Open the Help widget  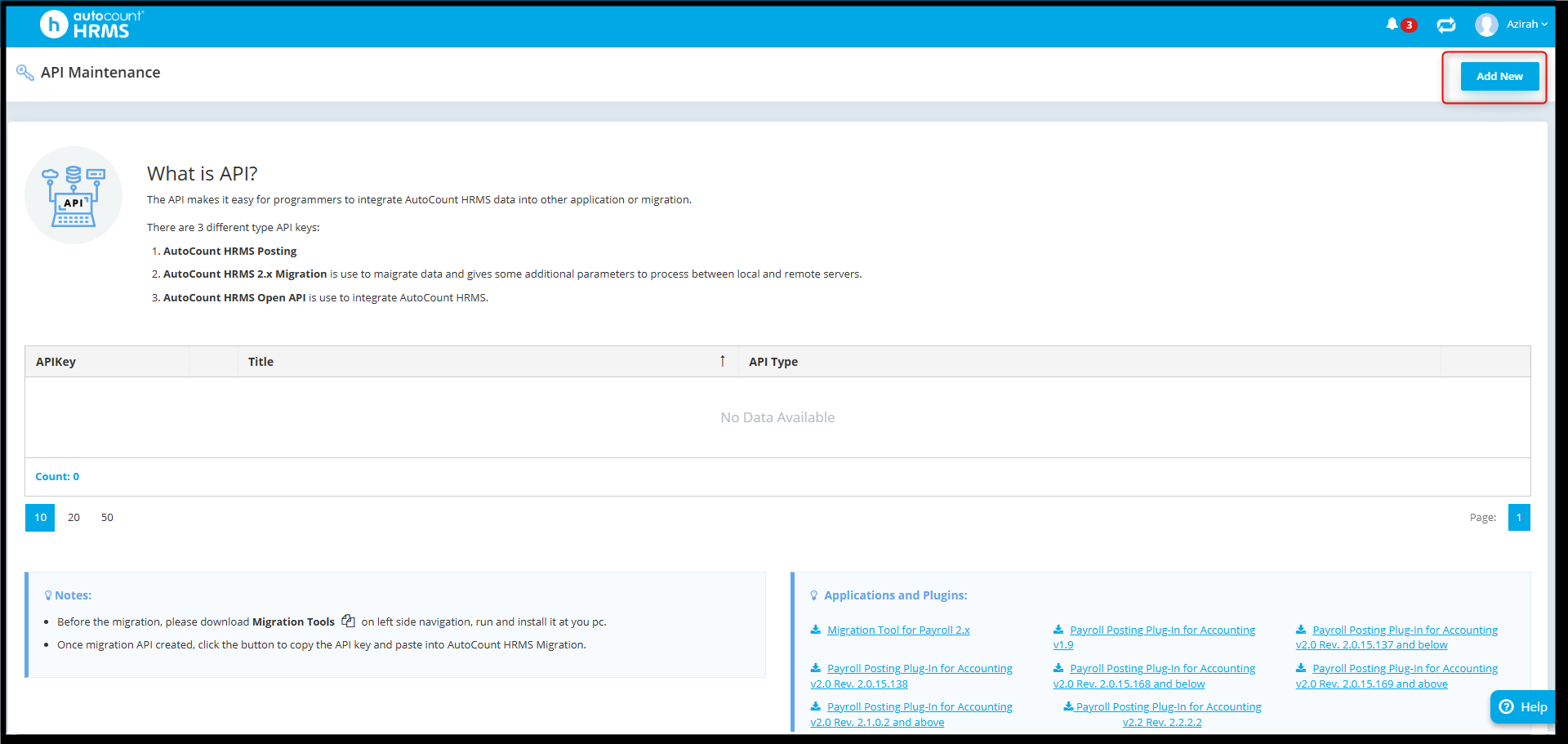tap(1523, 707)
